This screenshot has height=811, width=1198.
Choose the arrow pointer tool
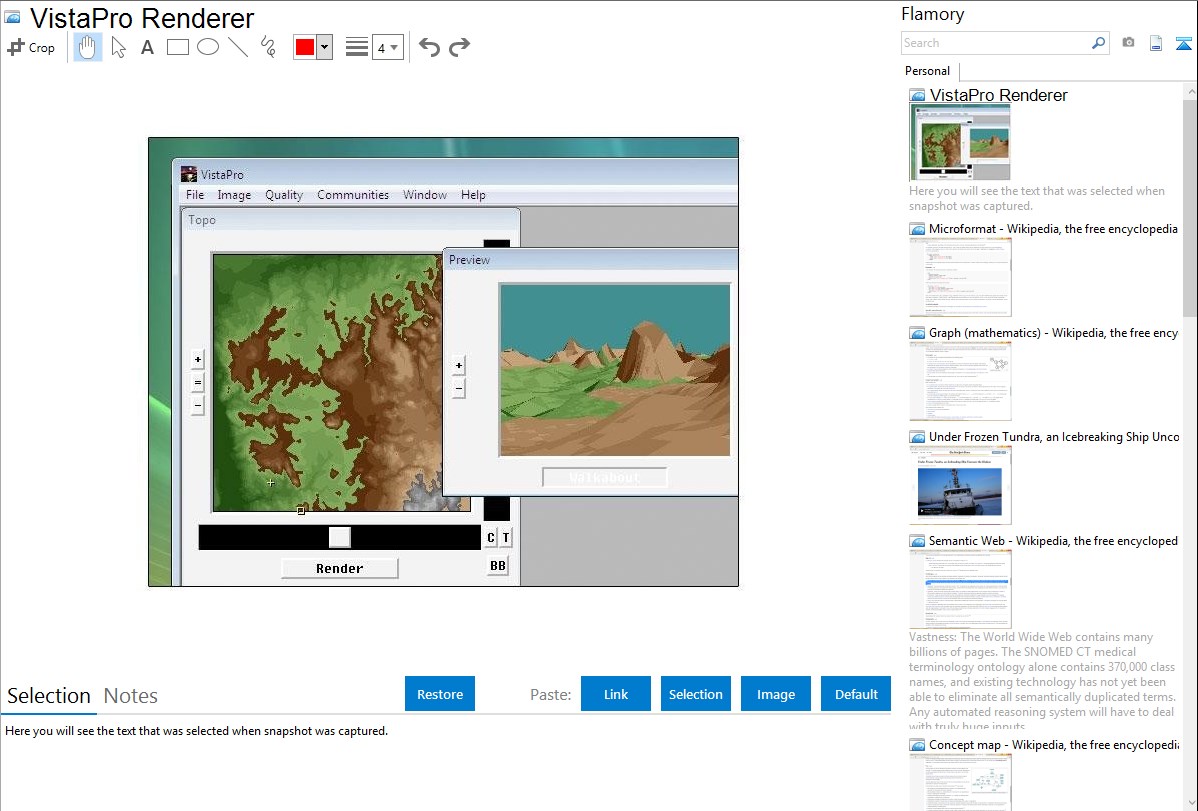click(x=118, y=47)
